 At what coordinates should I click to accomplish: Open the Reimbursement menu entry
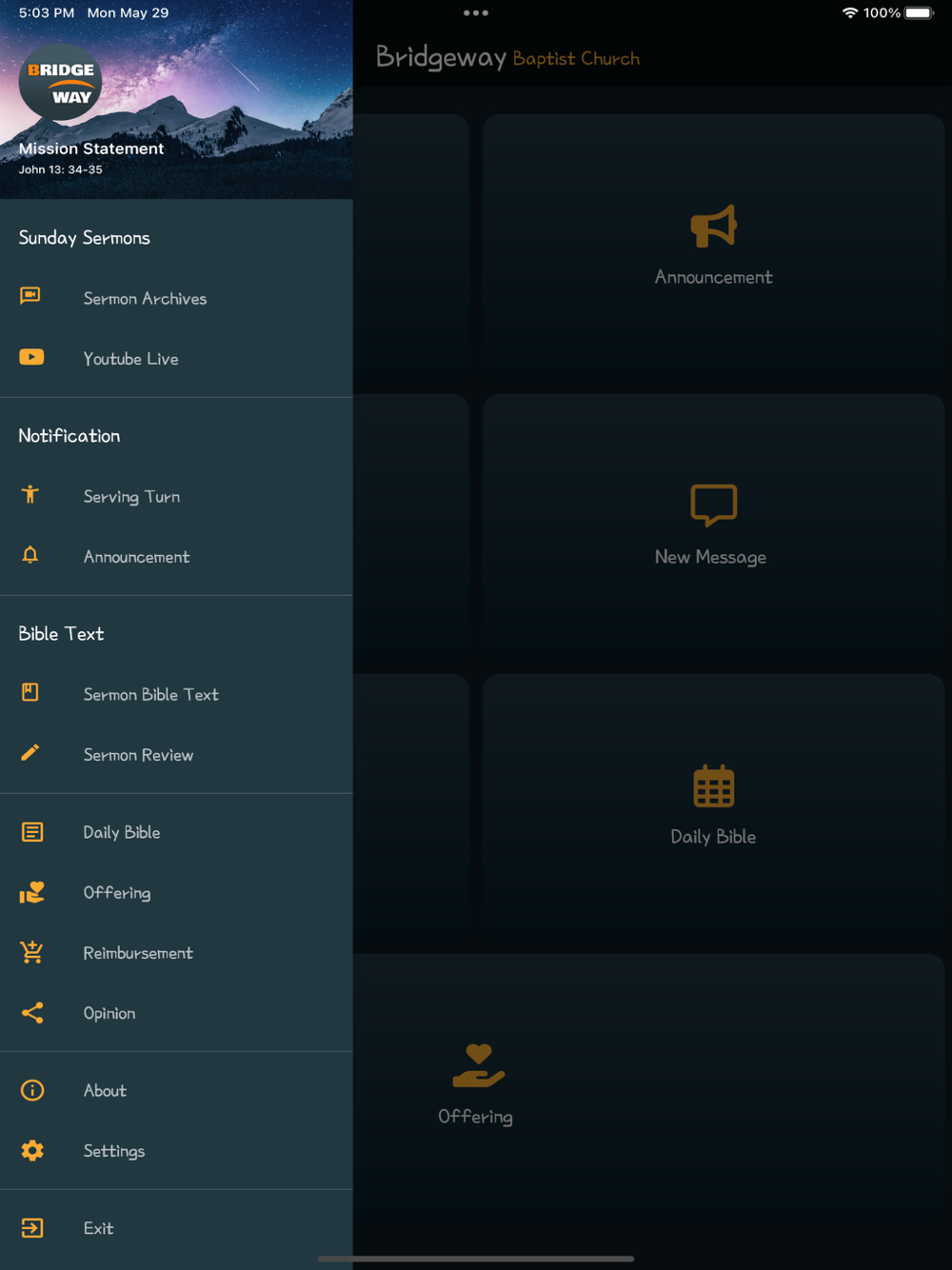pos(176,952)
